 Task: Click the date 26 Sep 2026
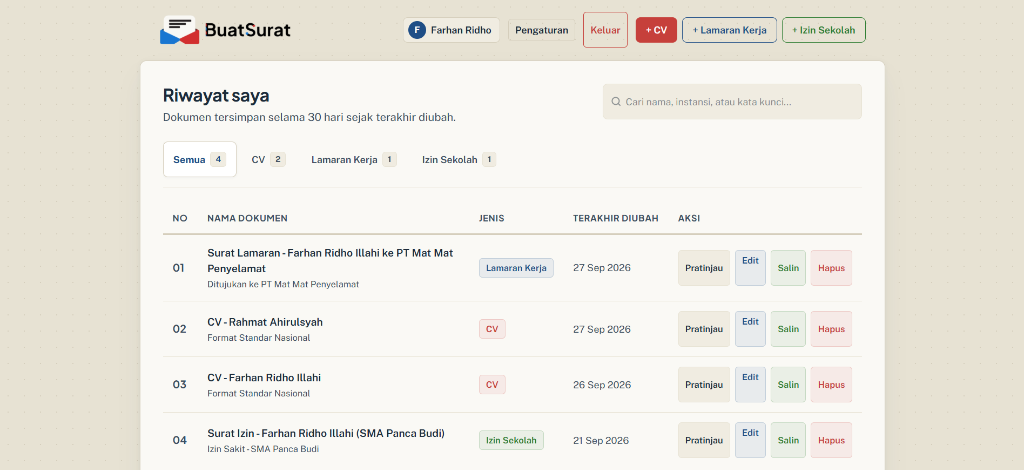tap(602, 384)
